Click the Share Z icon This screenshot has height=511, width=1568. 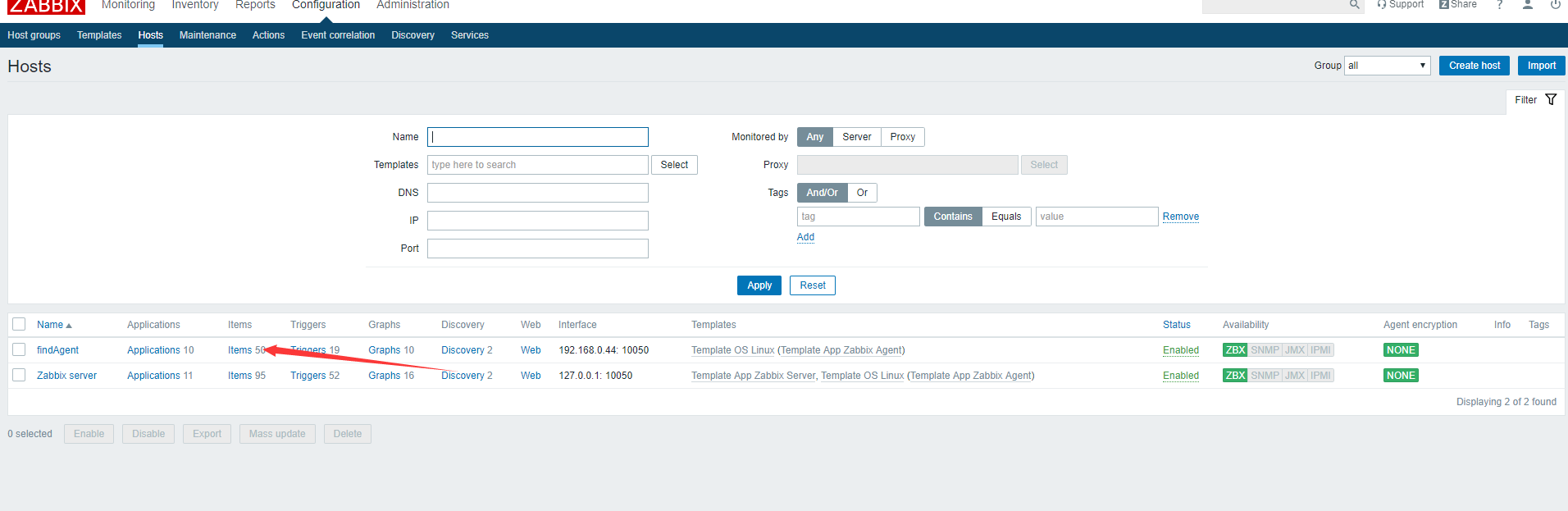pos(1443,5)
